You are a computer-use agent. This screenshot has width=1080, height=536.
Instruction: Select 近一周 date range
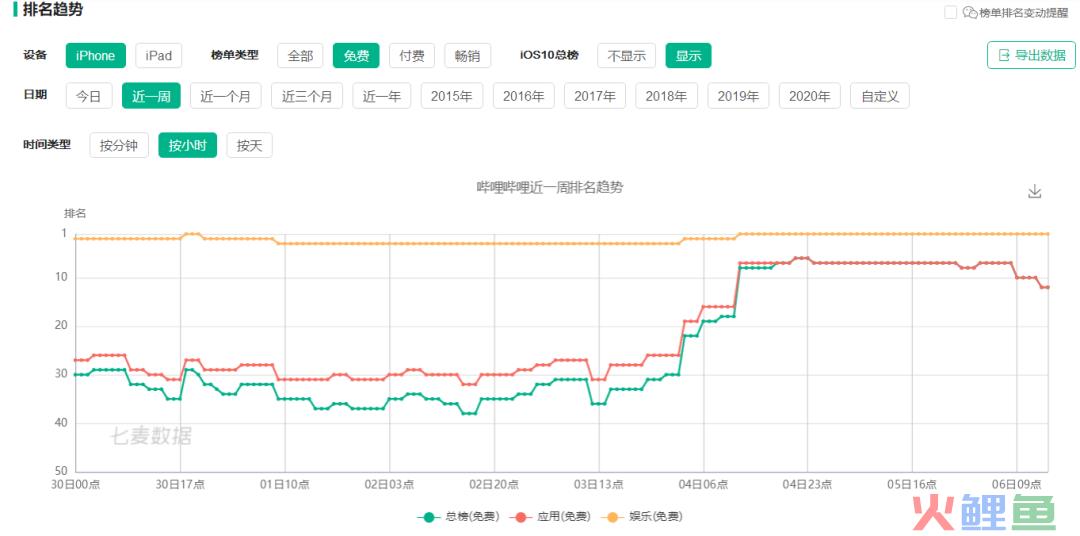[x=152, y=96]
